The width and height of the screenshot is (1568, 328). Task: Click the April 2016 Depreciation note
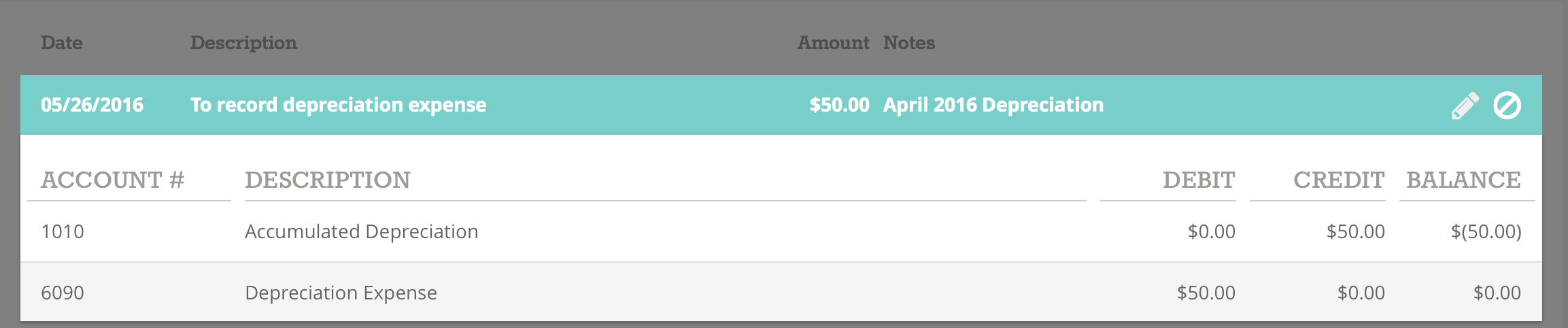pyautogui.click(x=993, y=105)
